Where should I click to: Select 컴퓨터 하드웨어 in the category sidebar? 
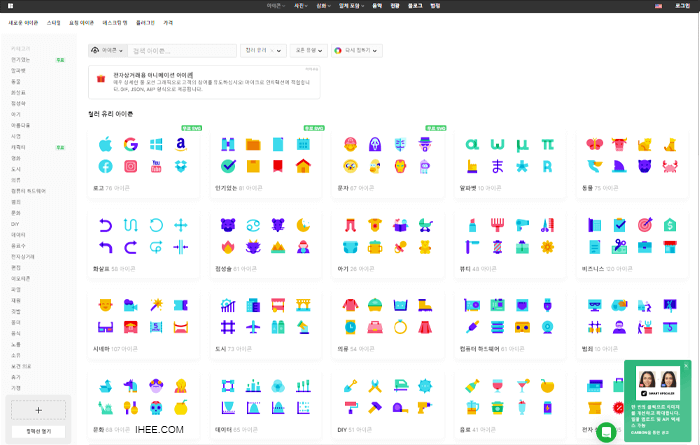point(29,191)
